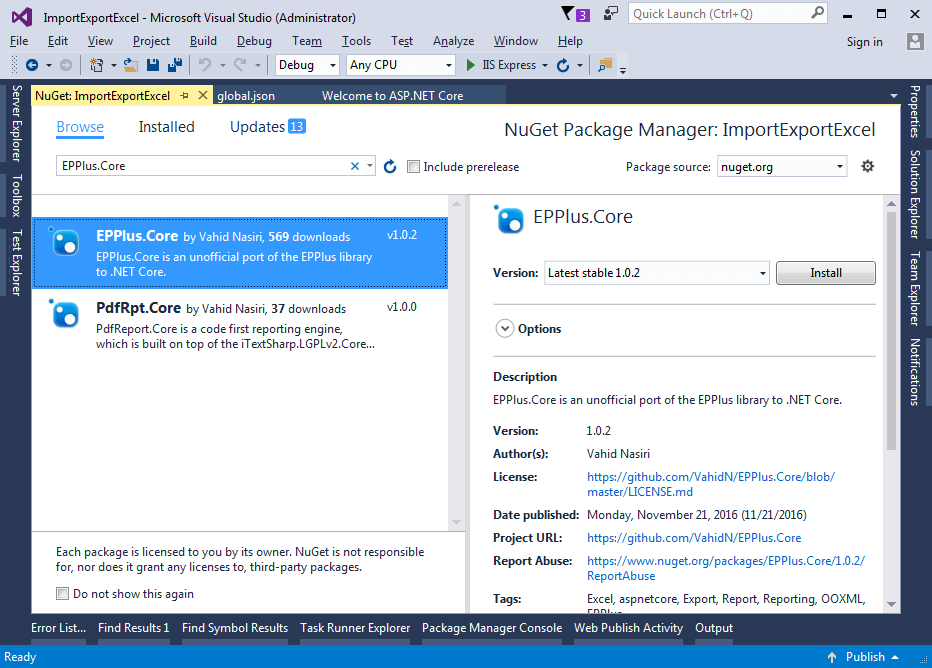The image size is (932, 668).
Task: Refresh the NuGet package search results
Action: click(x=390, y=166)
